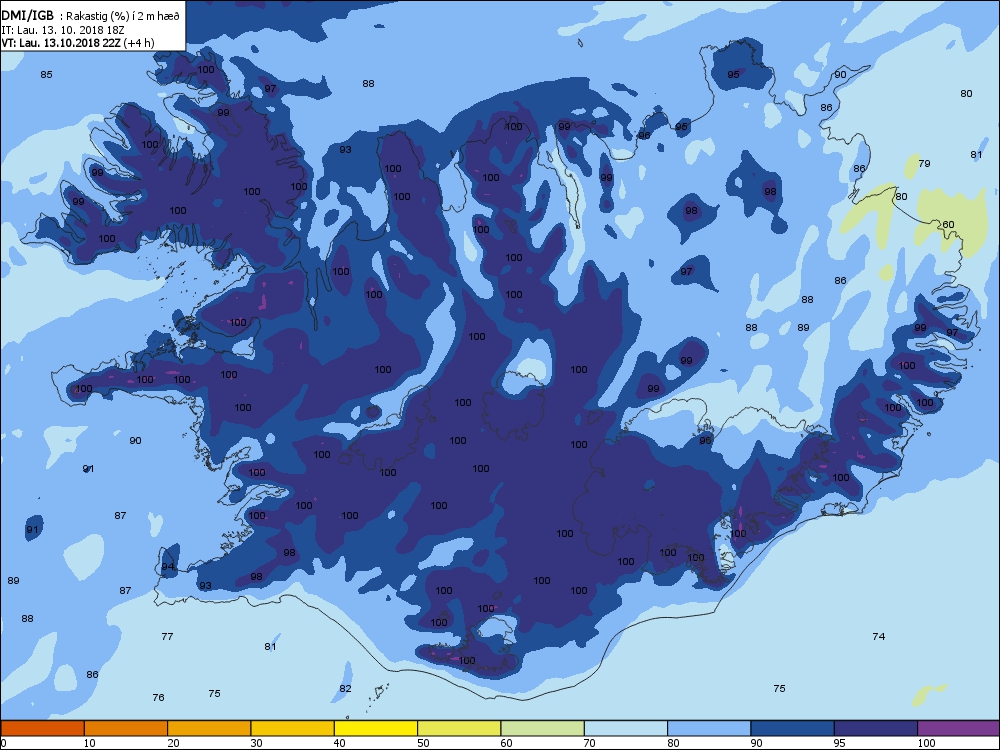Click the legend scale label '40'
Viewport: 1000px width, 750px height.
340,743
